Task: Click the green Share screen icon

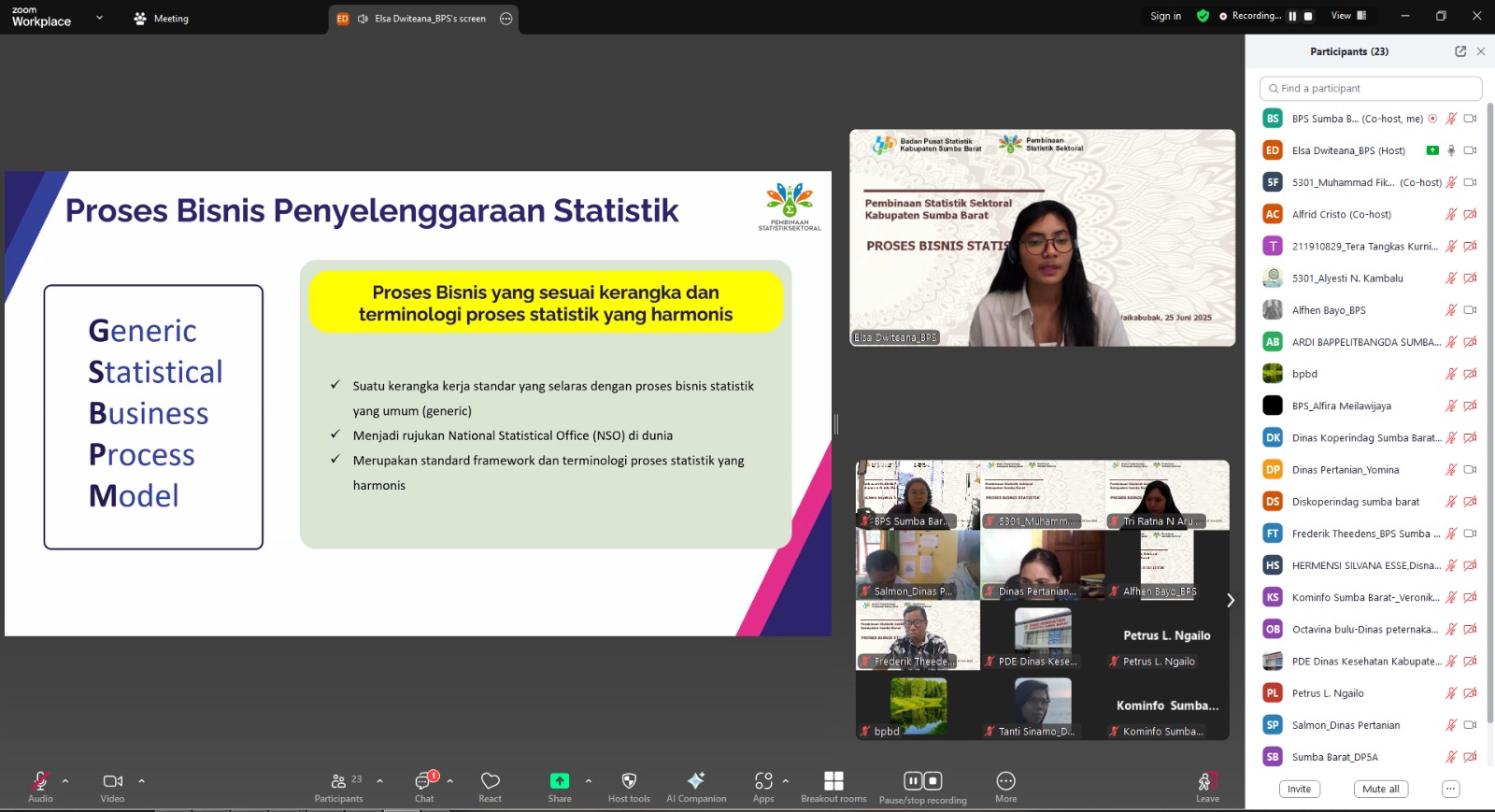Action: (560, 781)
